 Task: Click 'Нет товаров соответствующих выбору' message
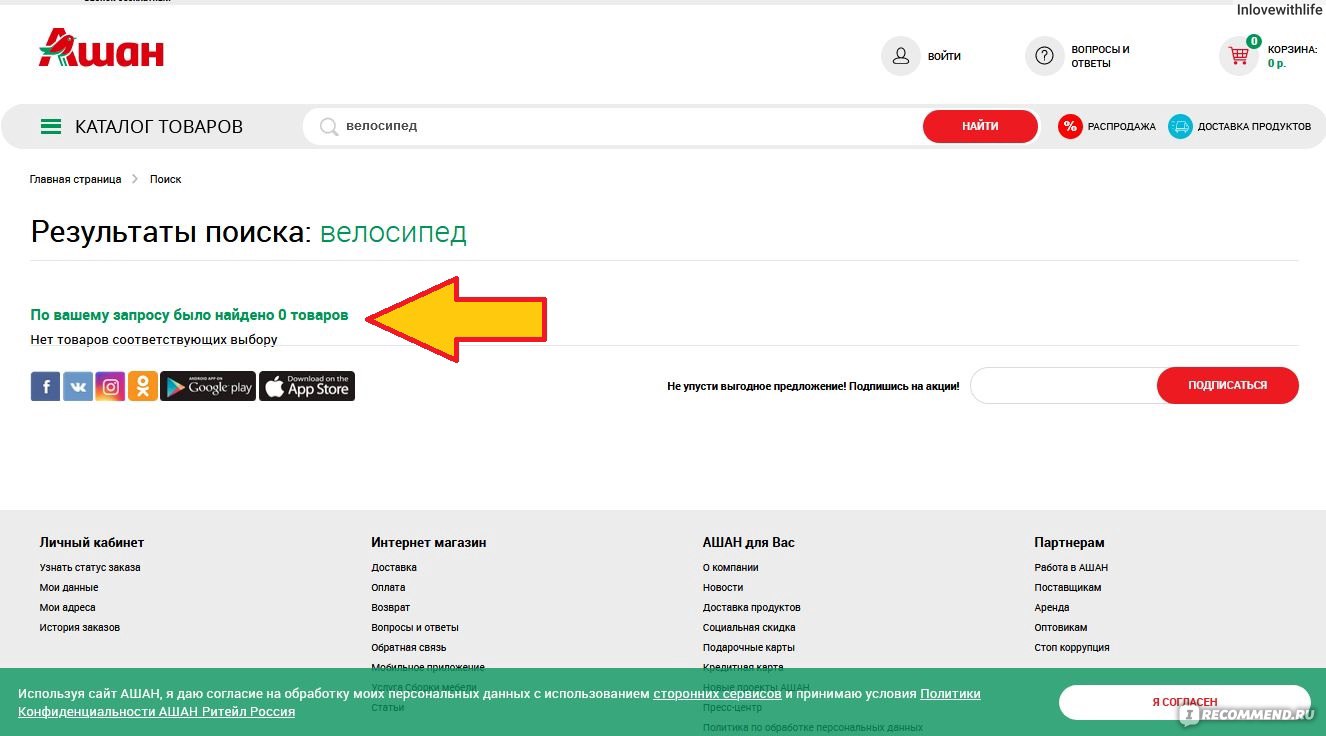point(154,339)
